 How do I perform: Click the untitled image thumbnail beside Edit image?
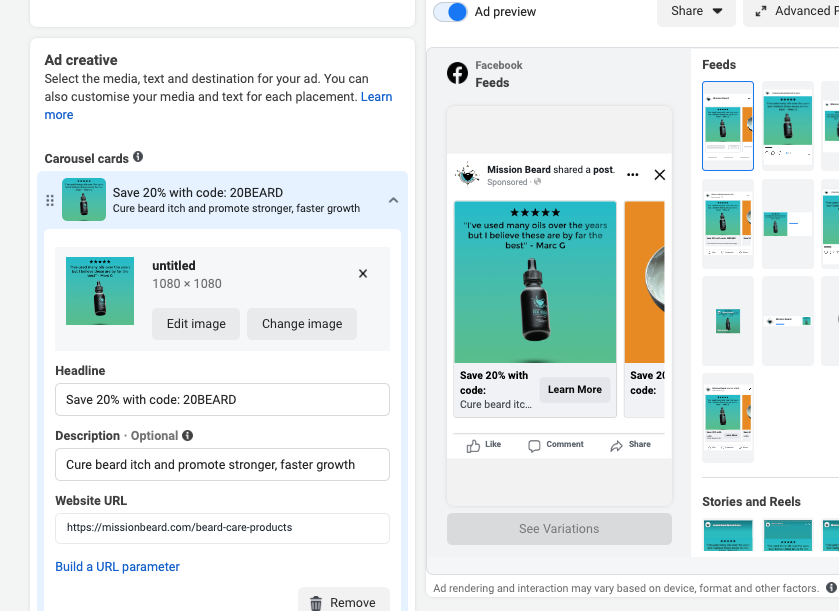100,291
